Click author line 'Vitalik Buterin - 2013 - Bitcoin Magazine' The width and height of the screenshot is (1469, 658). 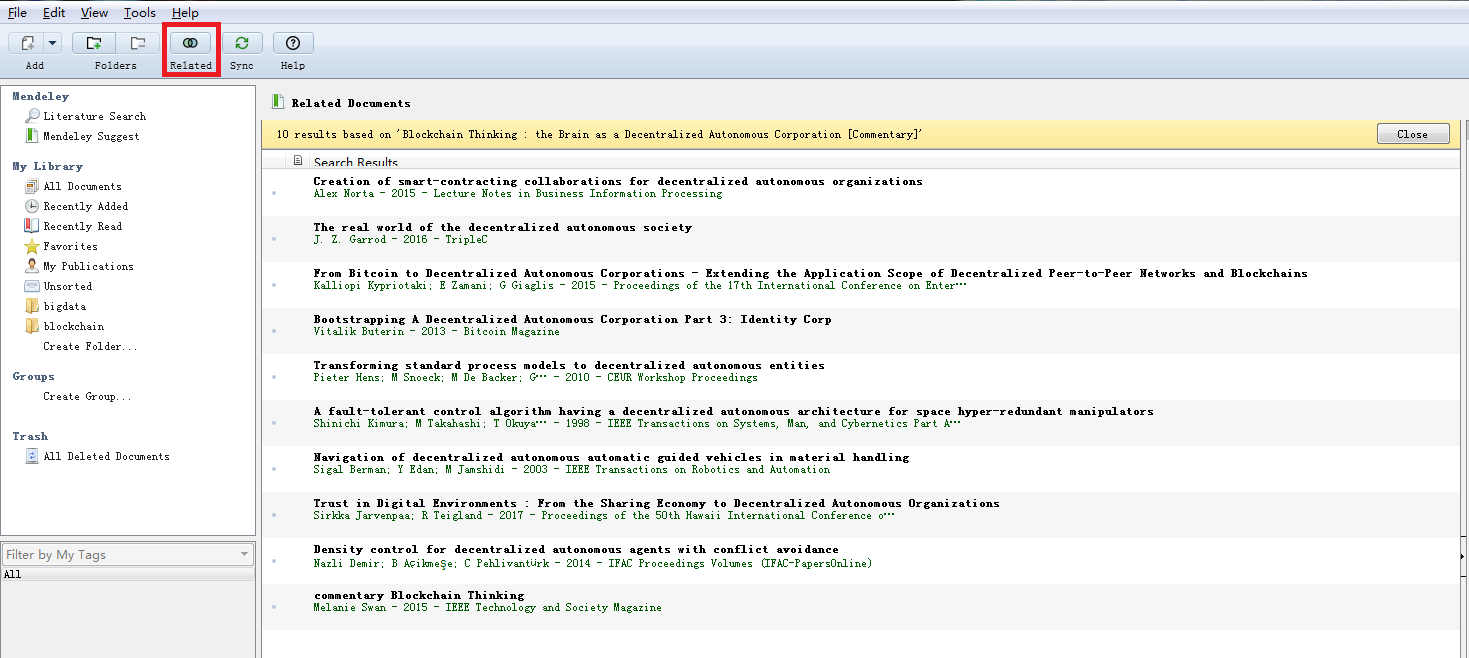[x=436, y=332]
